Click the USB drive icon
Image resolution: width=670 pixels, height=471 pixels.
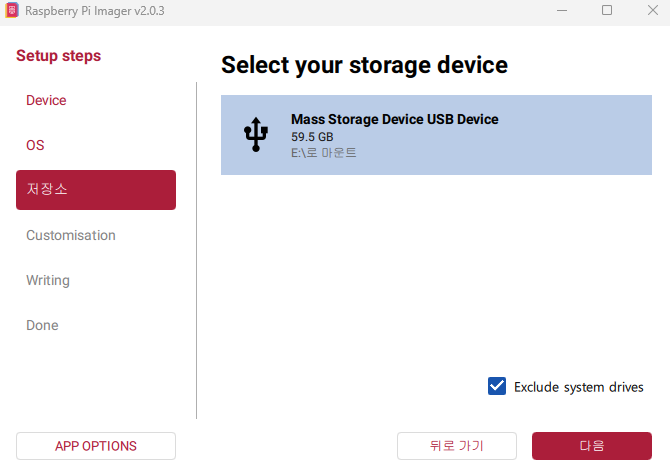click(256, 135)
